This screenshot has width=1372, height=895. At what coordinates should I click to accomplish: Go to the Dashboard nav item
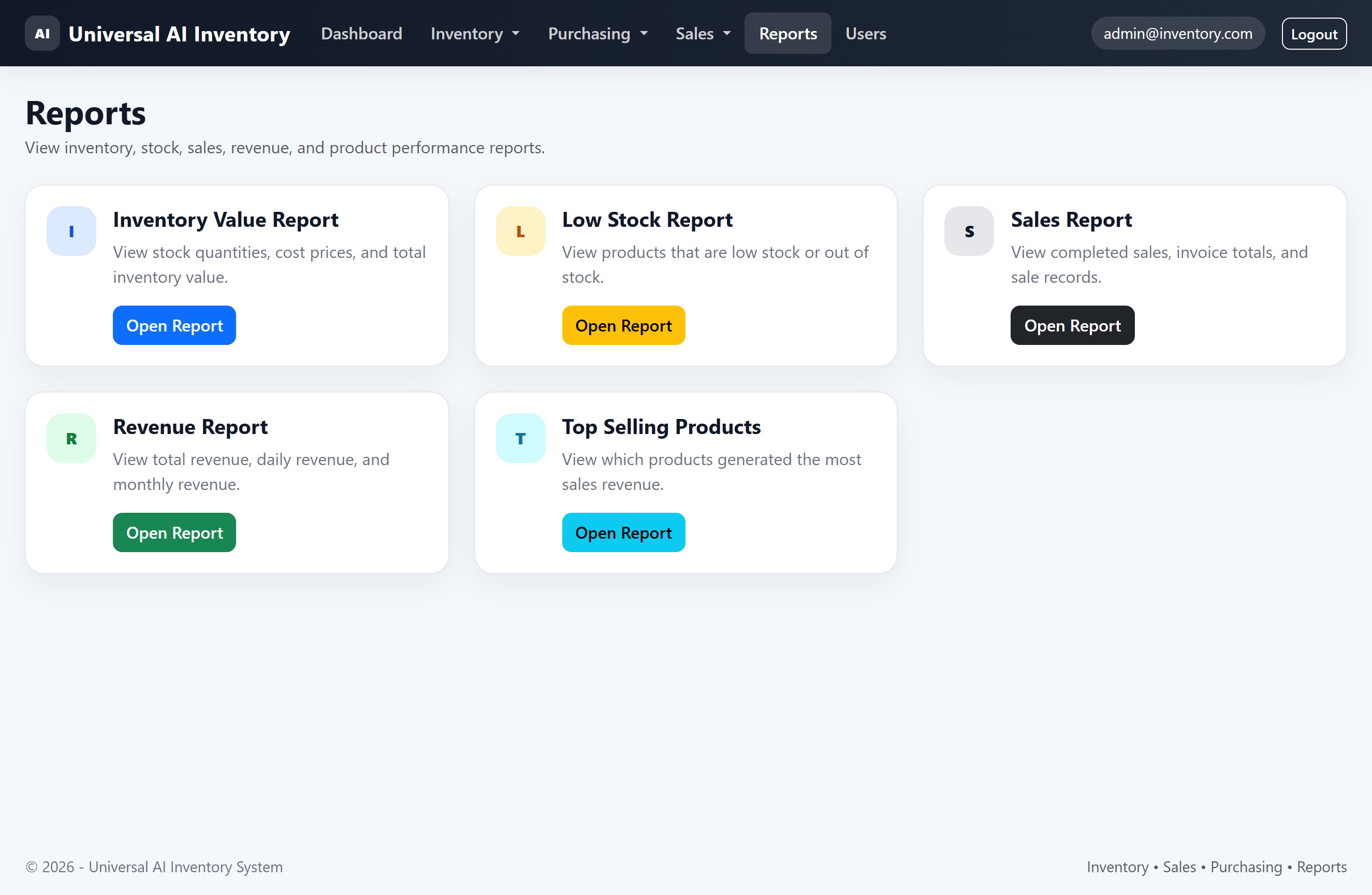[x=361, y=34]
